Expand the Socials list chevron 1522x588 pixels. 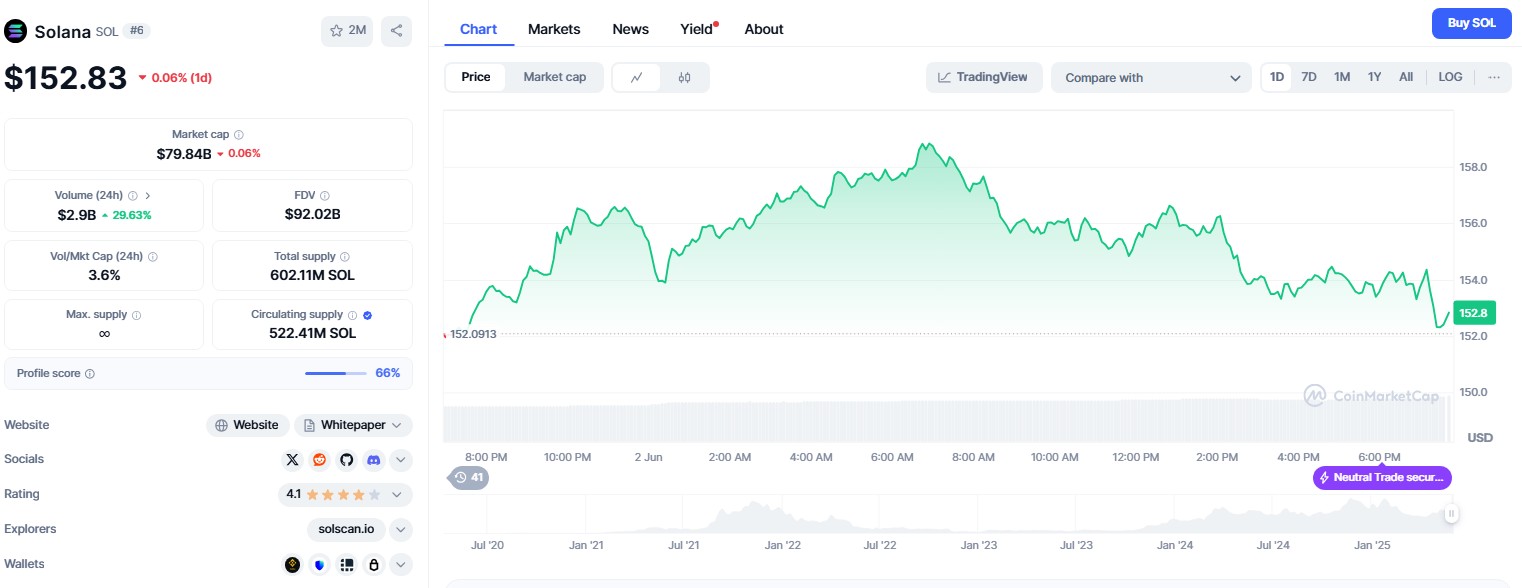pos(400,460)
